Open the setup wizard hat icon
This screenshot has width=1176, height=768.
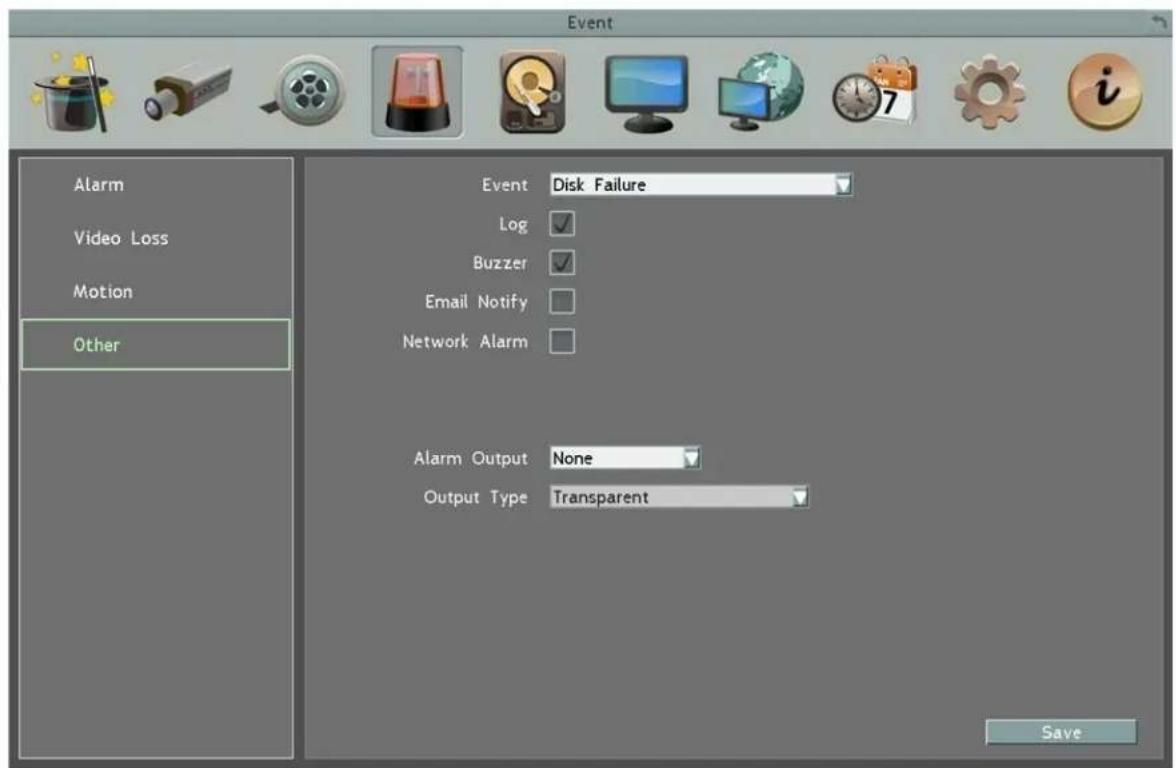[74, 92]
